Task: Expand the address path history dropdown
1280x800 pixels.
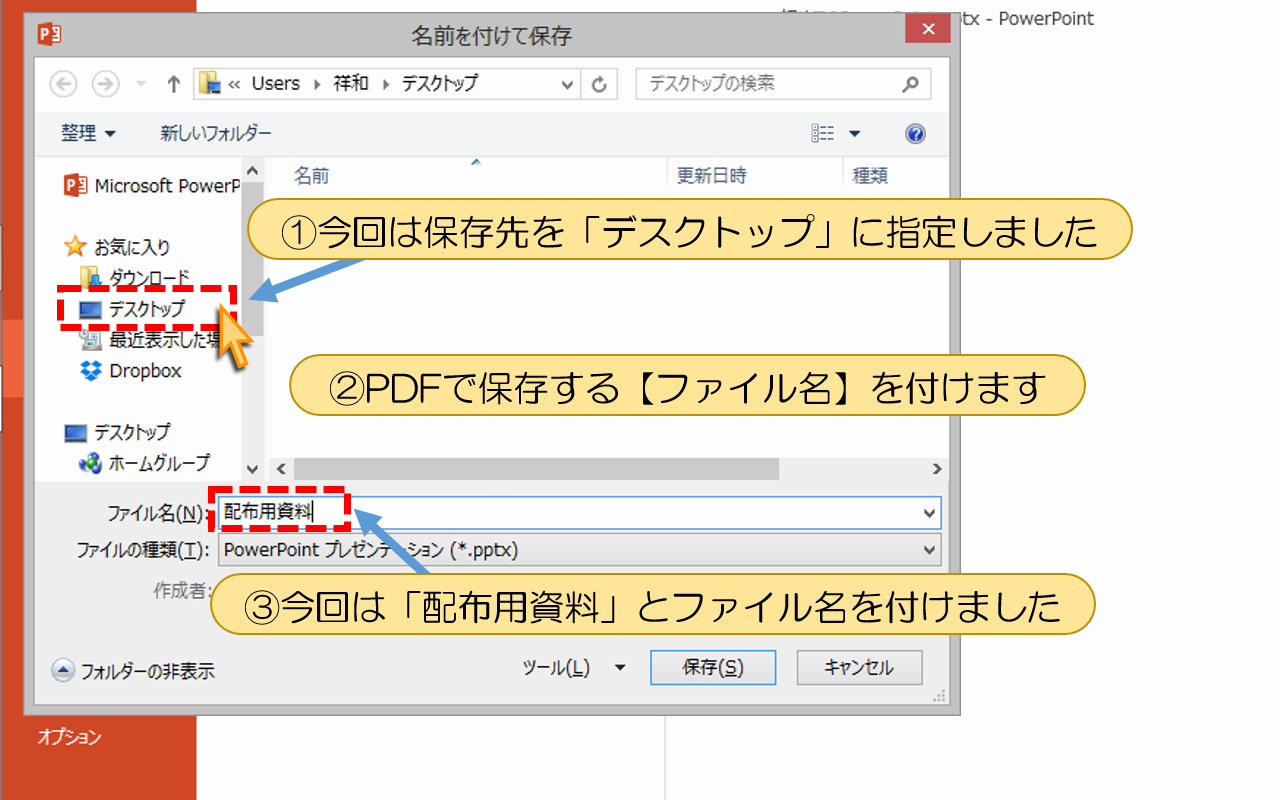Action: click(x=568, y=84)
